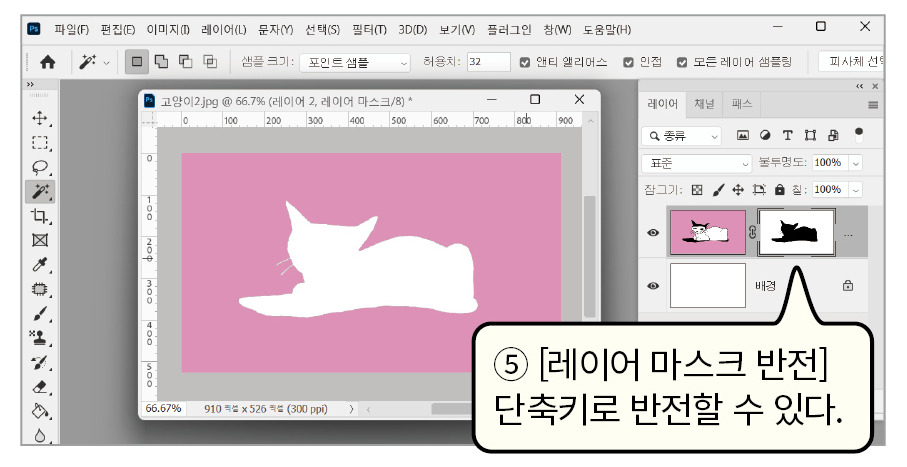Expand toolbox with double-arrow icon
Screen dimensions: 907x467
[x=30, y=84]
